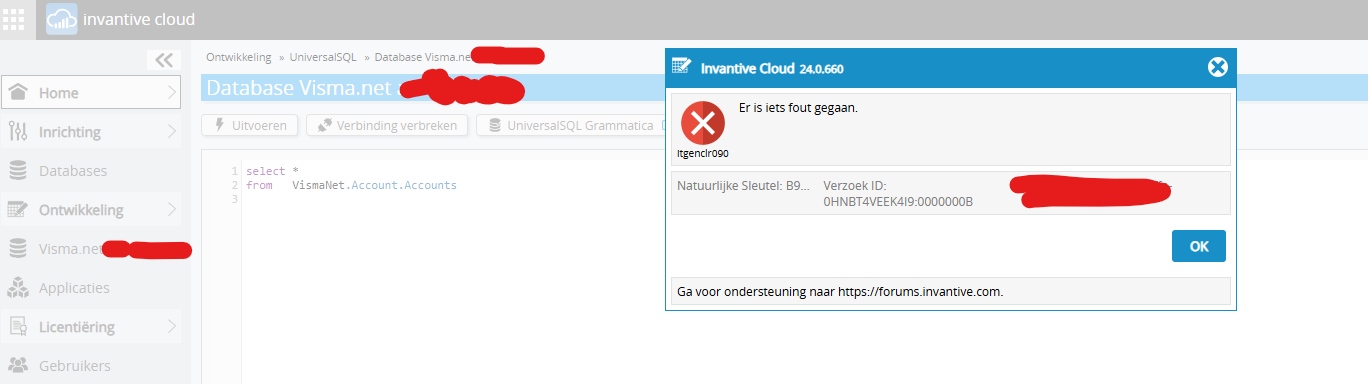This screenshot has height=384, width=1368.
Task: Open Inrichting in the sidebar
Action: pyautogui.click(x=91, y=131)
